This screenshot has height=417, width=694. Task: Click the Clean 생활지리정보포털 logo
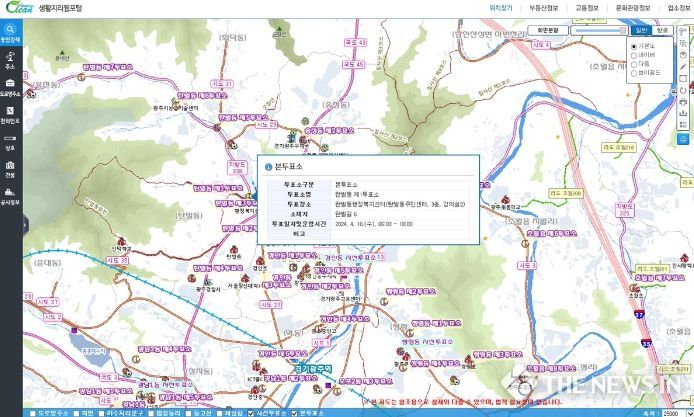(43, 8)
